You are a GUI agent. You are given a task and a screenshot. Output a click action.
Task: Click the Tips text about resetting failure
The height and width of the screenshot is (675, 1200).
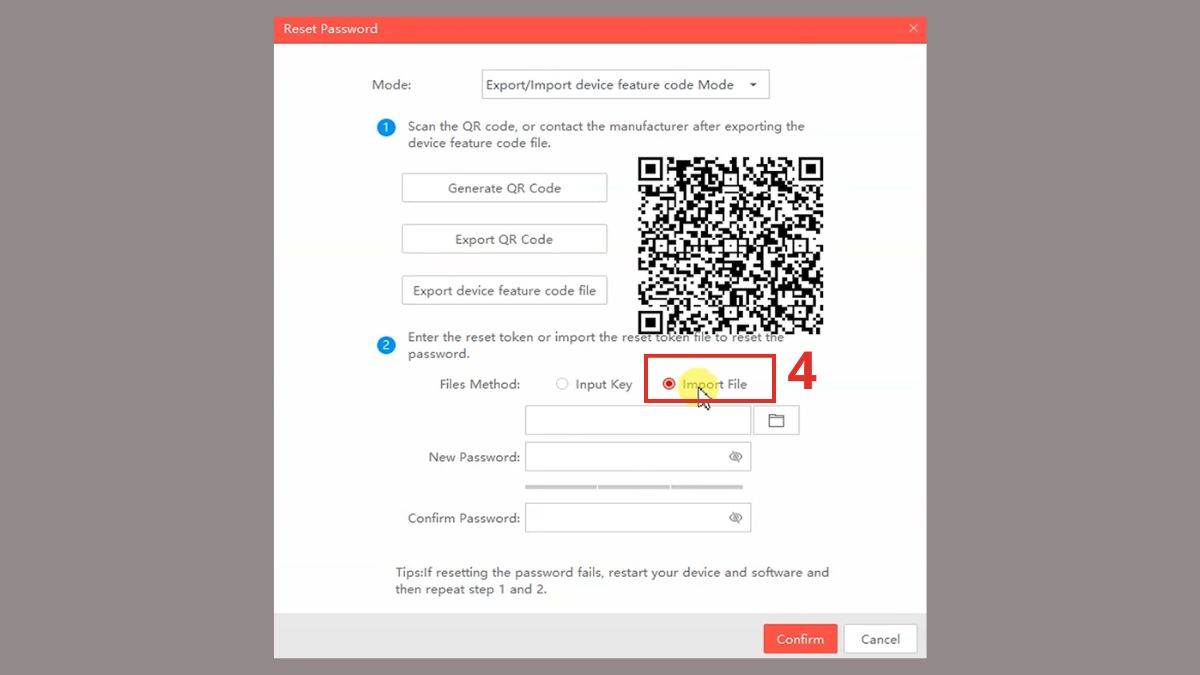pyautogui.click(x=612, y=581)
